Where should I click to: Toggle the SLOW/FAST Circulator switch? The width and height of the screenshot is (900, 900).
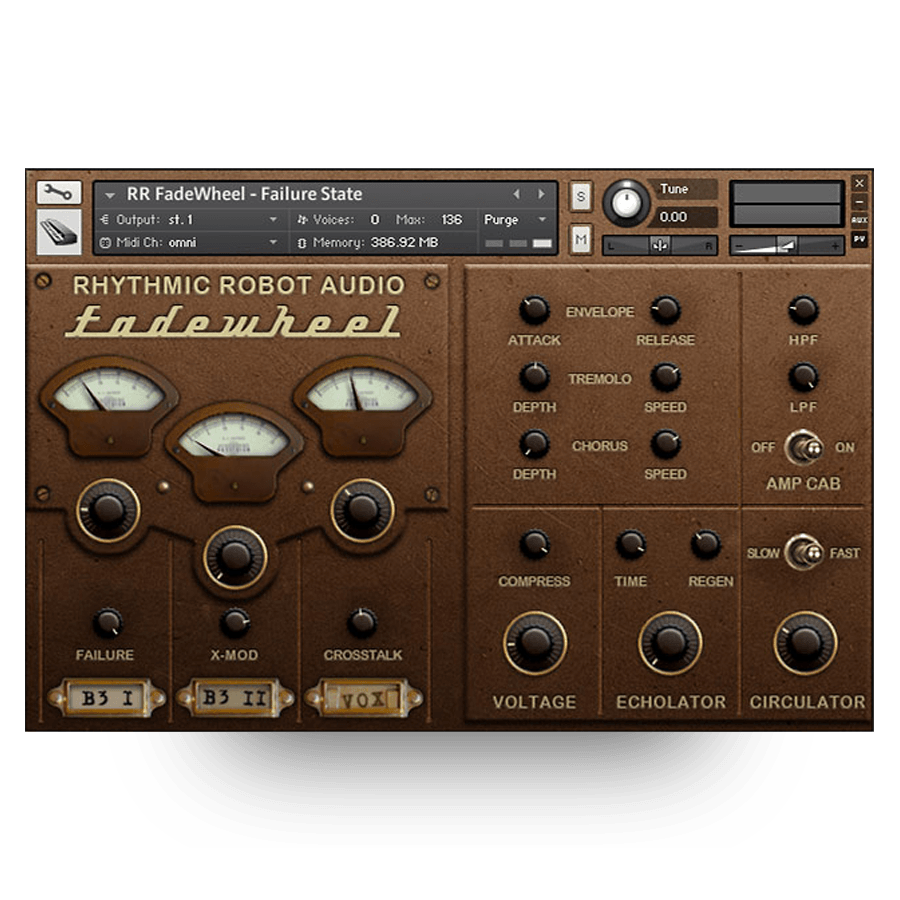(804, 552)
